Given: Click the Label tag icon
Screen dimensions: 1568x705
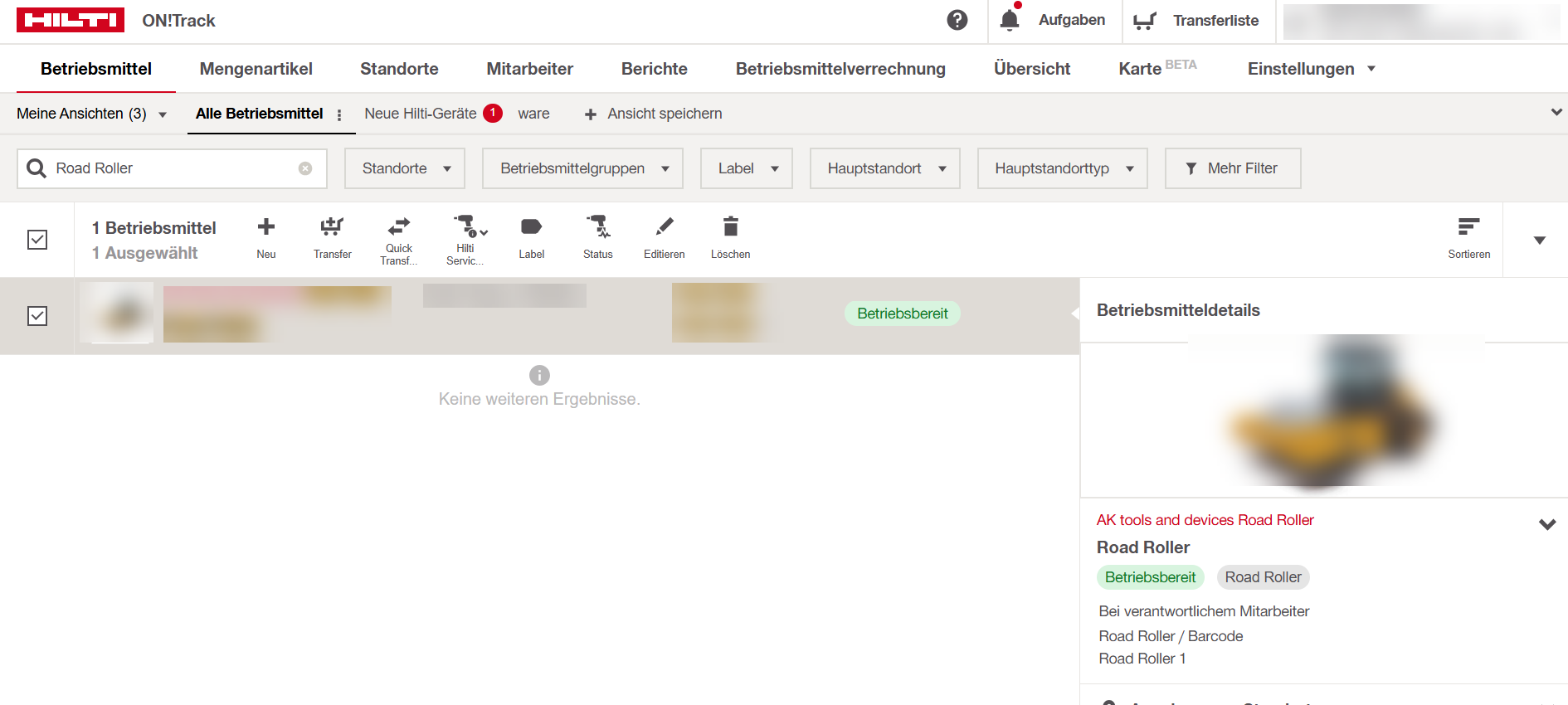Looking at the screenshot, I should click(532, 226).
